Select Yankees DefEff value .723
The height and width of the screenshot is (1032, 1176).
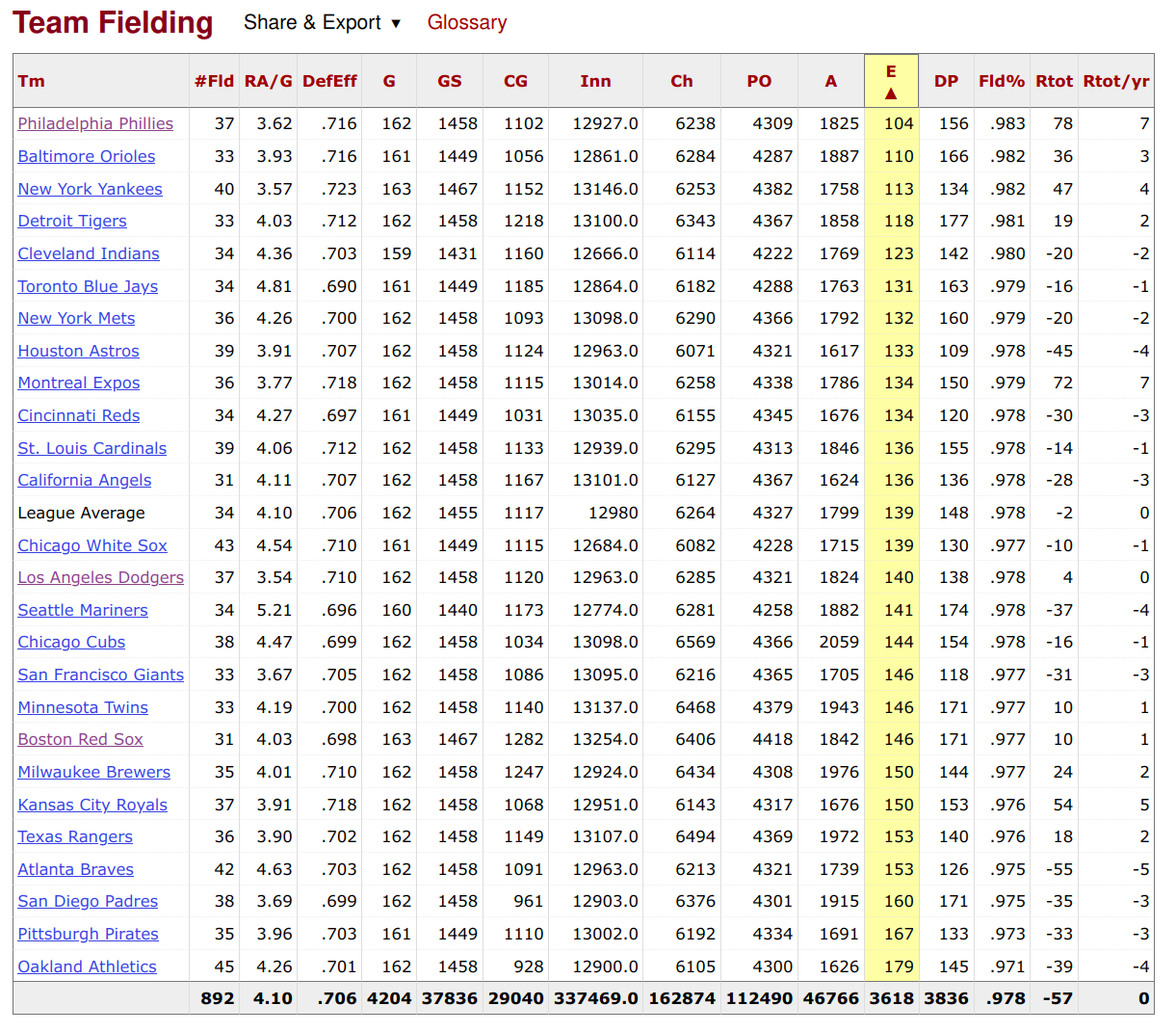click(x=339, y=189)
